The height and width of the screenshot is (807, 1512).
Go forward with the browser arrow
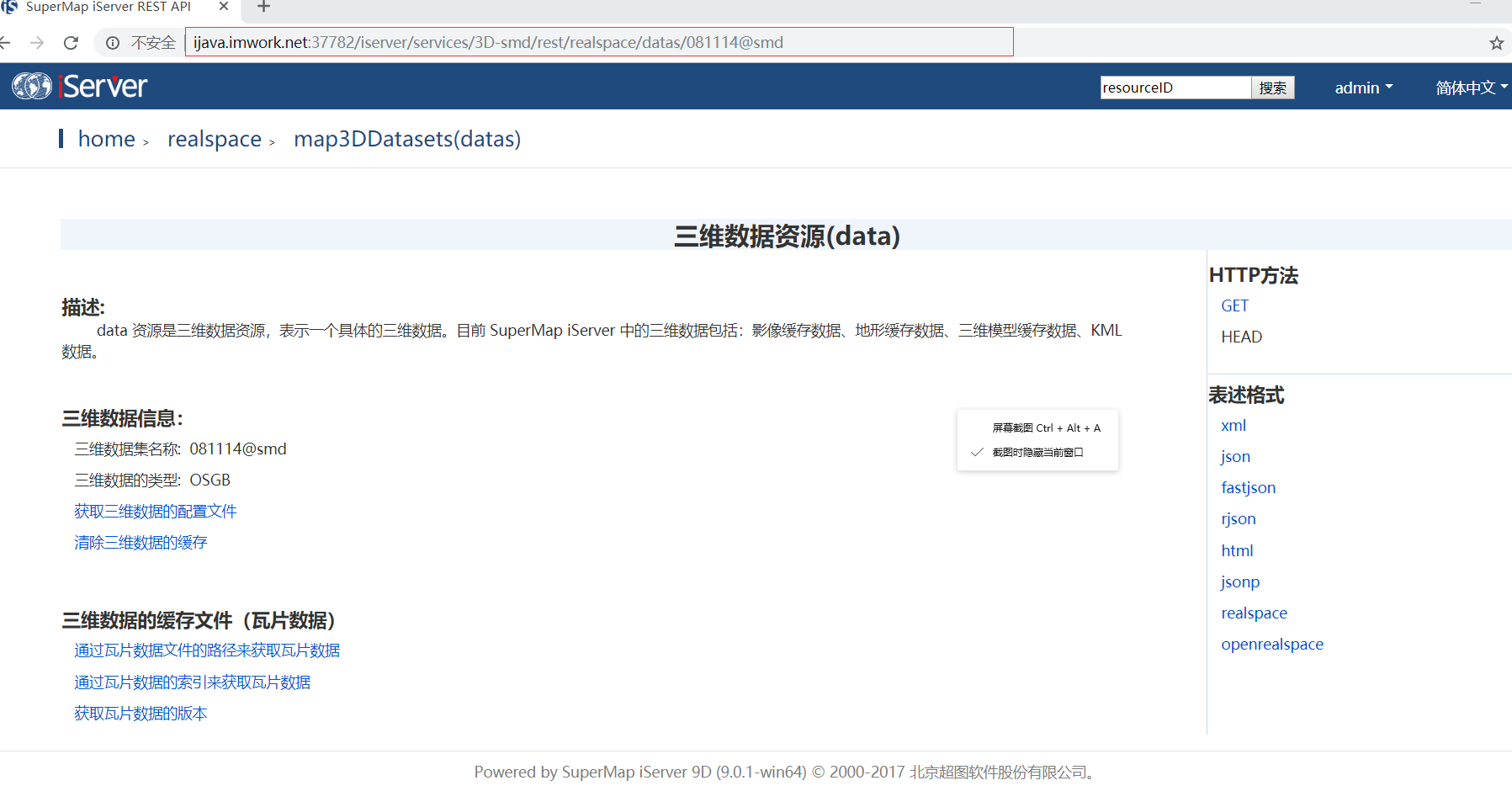[x=37, y=43]
